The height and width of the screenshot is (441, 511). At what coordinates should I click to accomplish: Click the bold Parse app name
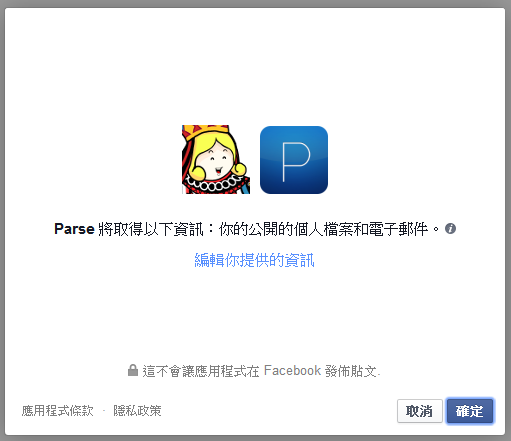[x=74, y=229]
